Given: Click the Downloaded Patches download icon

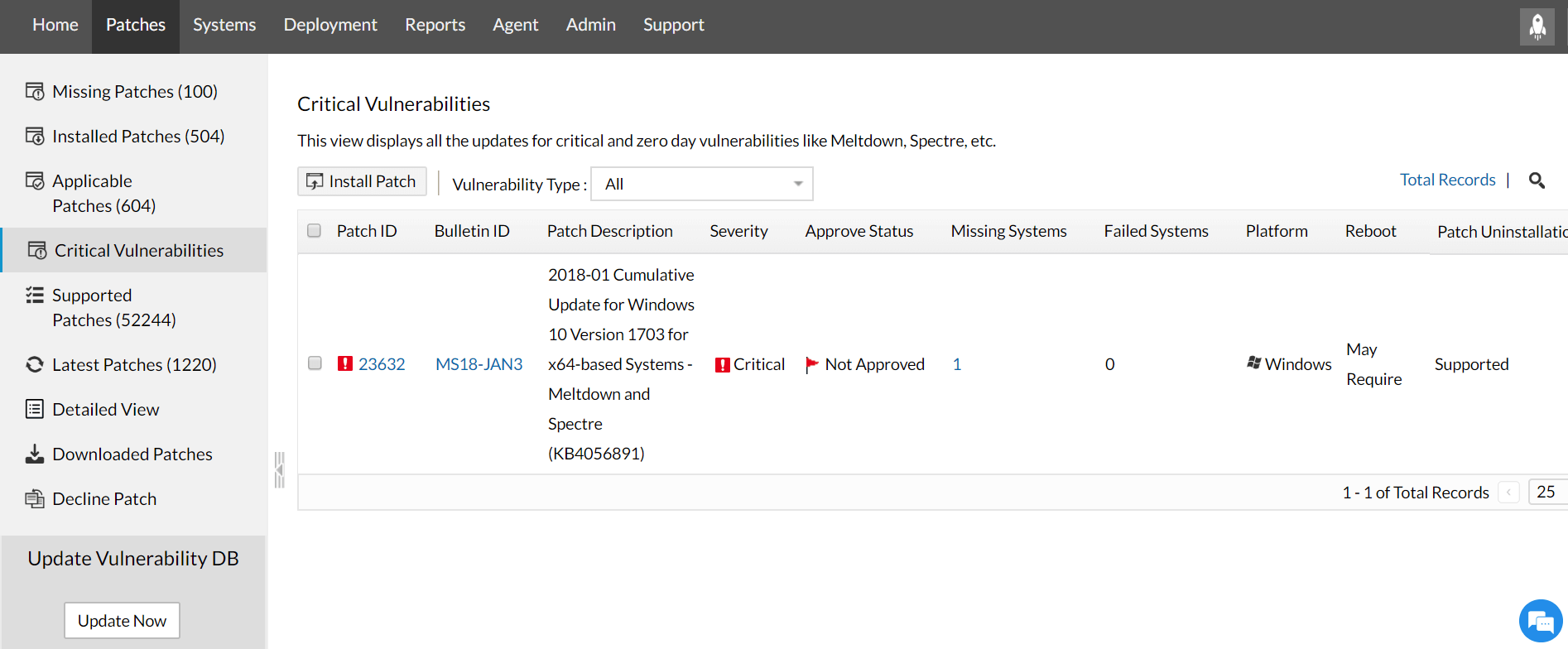Looking at the screenshot, I should point(35,454).
